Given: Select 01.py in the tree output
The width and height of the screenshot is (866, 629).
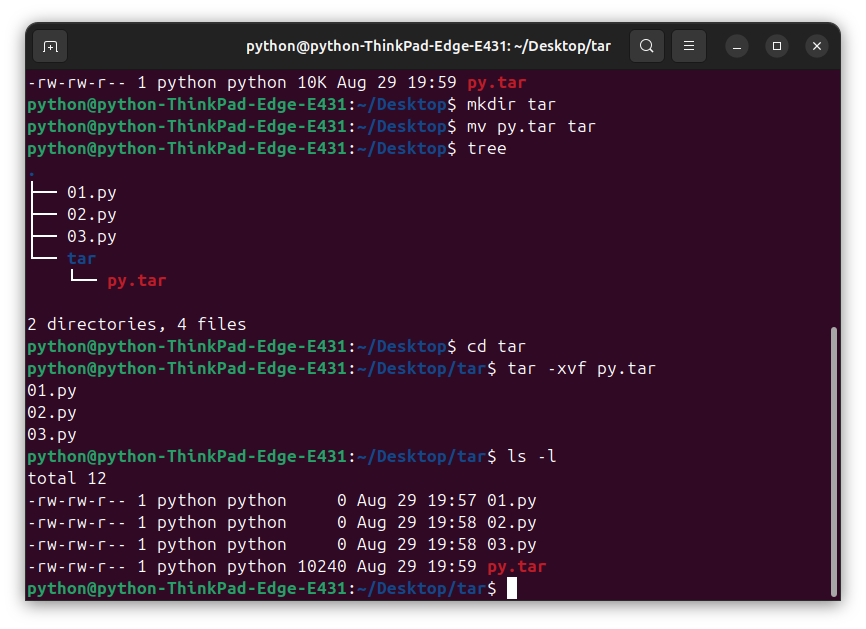Looking at the screenshot, I should pos(92,193).
